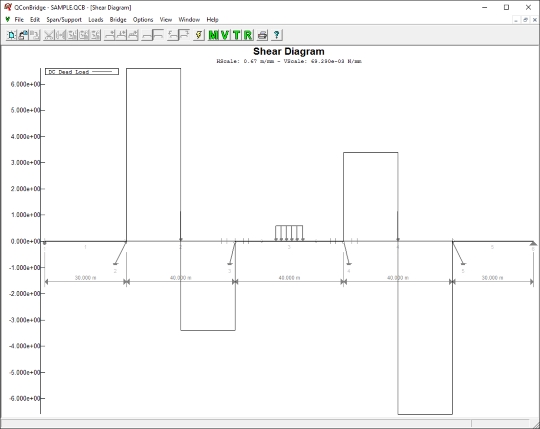Restore the inner Shear Diagram child window
Screen dimensions: 540x429
pos(525,20)
